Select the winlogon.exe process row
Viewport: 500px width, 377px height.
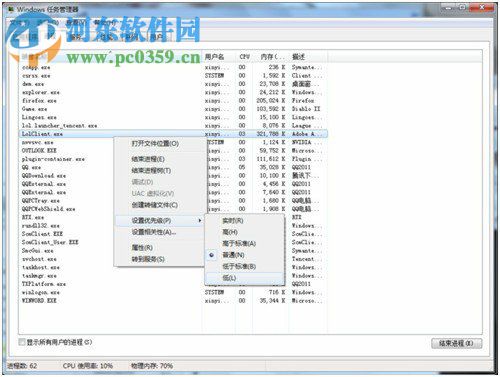tap(173, 292)
